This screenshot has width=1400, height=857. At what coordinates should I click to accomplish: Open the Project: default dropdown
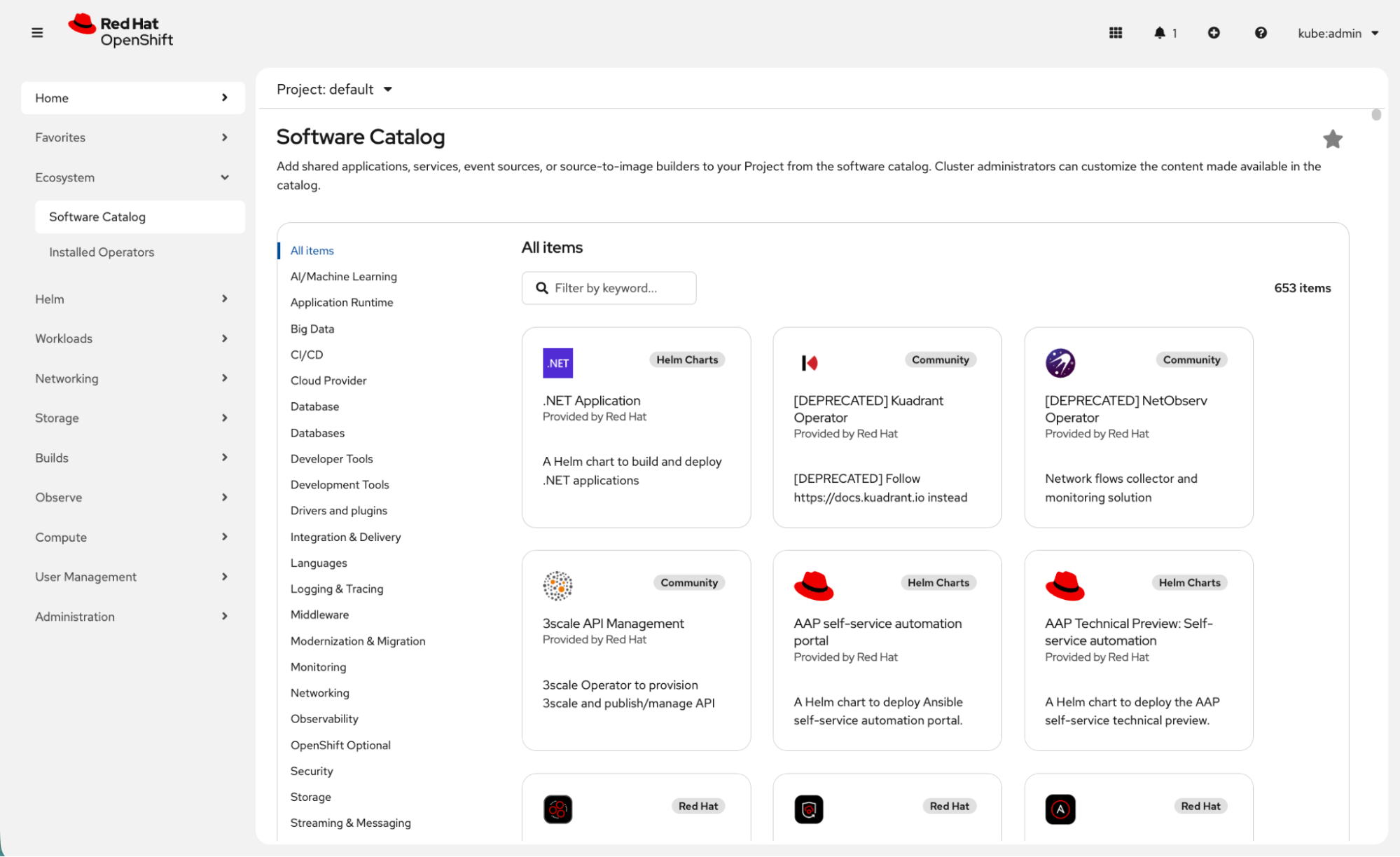coord(335,89)
